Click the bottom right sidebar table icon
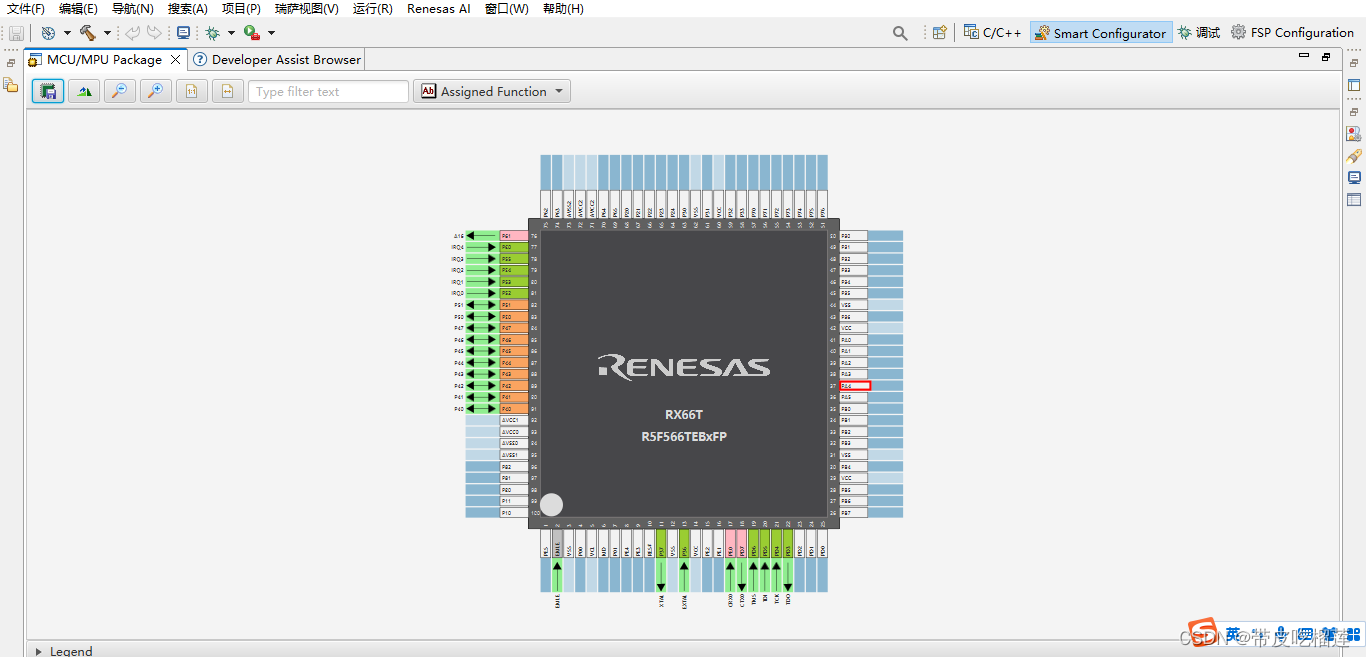 click(1354, 200)
